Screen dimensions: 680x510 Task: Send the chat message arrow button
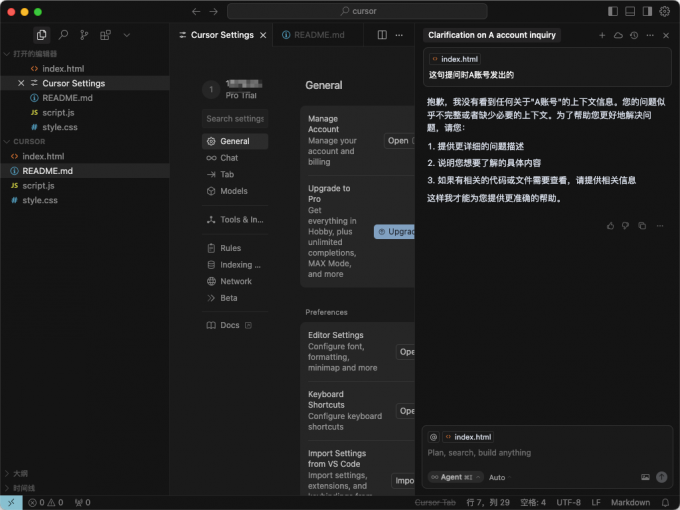tap(661, 477)
